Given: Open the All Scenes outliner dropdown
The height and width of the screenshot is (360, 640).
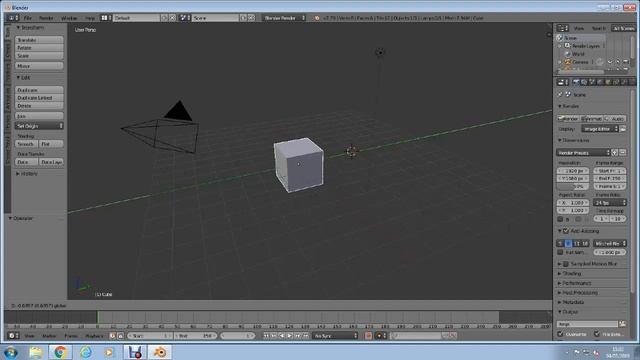Looking at the screenshot, I should point(623,28).
